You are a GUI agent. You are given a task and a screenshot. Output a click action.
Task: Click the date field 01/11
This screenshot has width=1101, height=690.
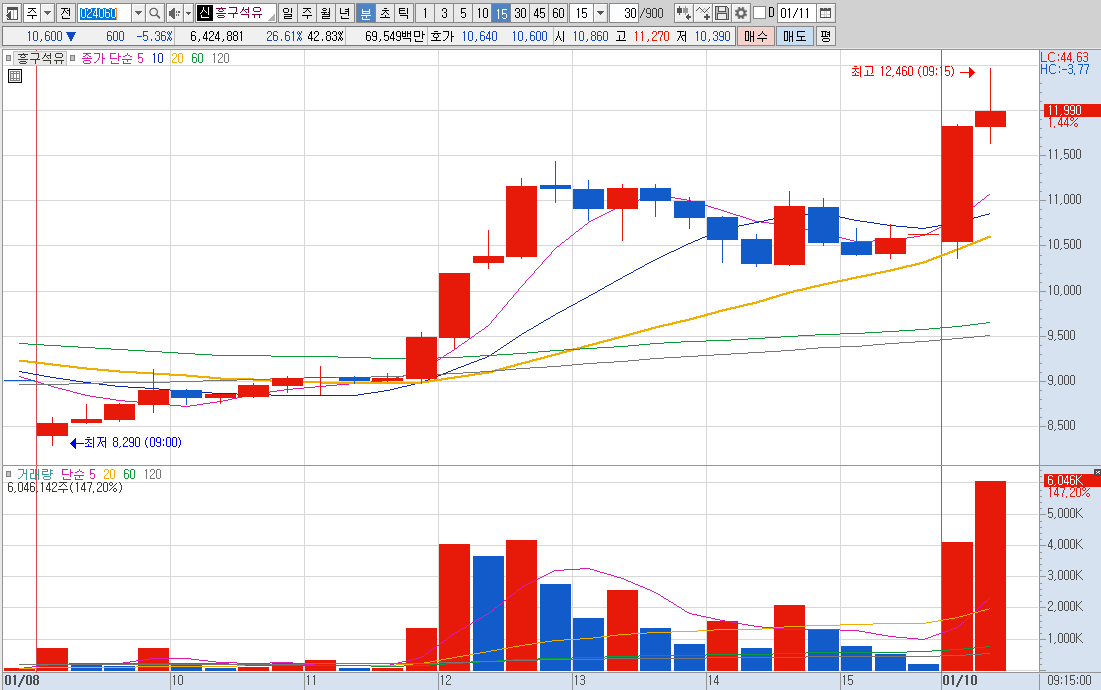[x=796, y=13]
